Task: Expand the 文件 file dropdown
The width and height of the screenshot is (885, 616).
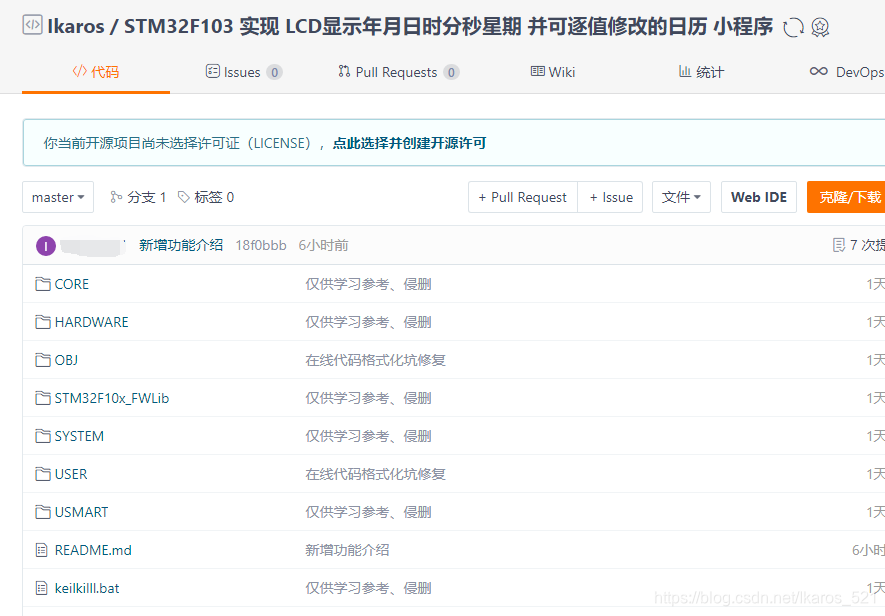Action: [x=681, y=197]
